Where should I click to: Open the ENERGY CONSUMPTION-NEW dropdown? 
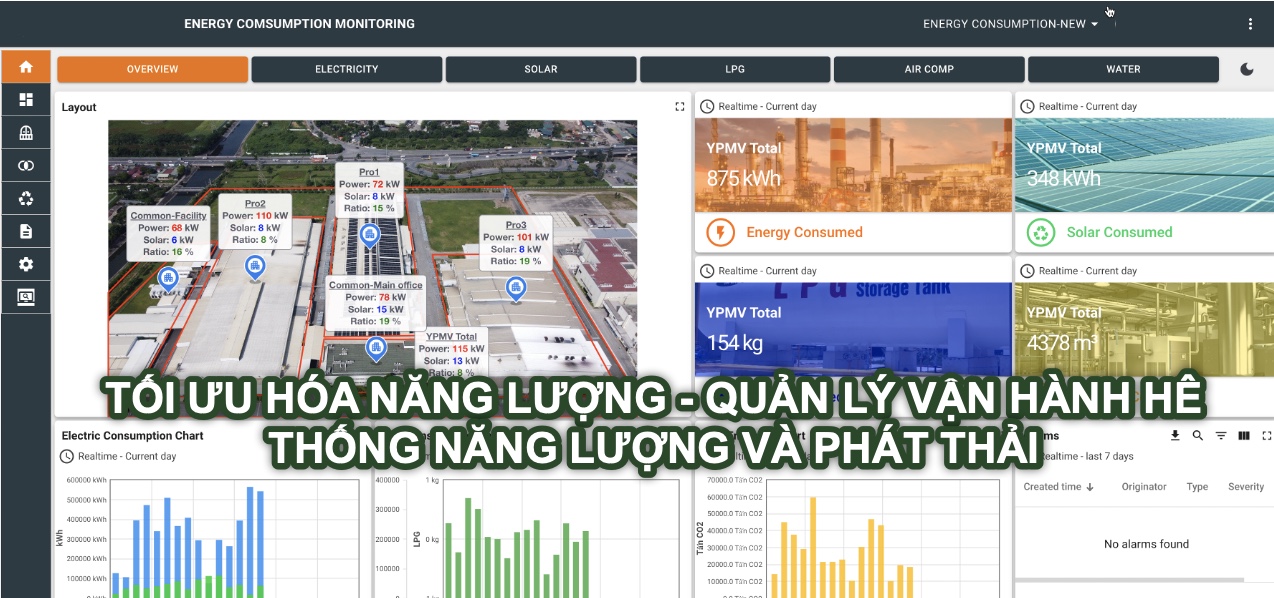[x=1010, y=24]
